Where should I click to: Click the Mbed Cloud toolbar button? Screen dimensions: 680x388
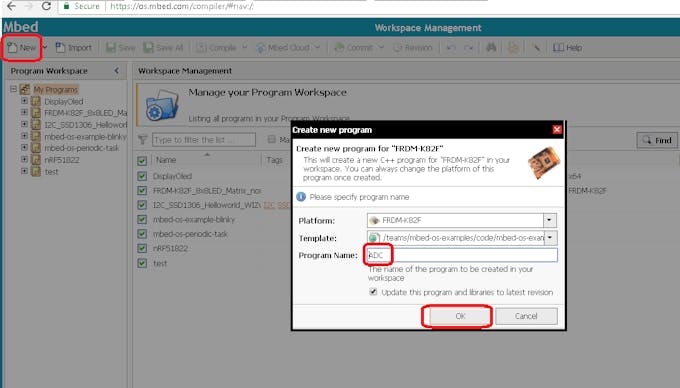point(283,48)
